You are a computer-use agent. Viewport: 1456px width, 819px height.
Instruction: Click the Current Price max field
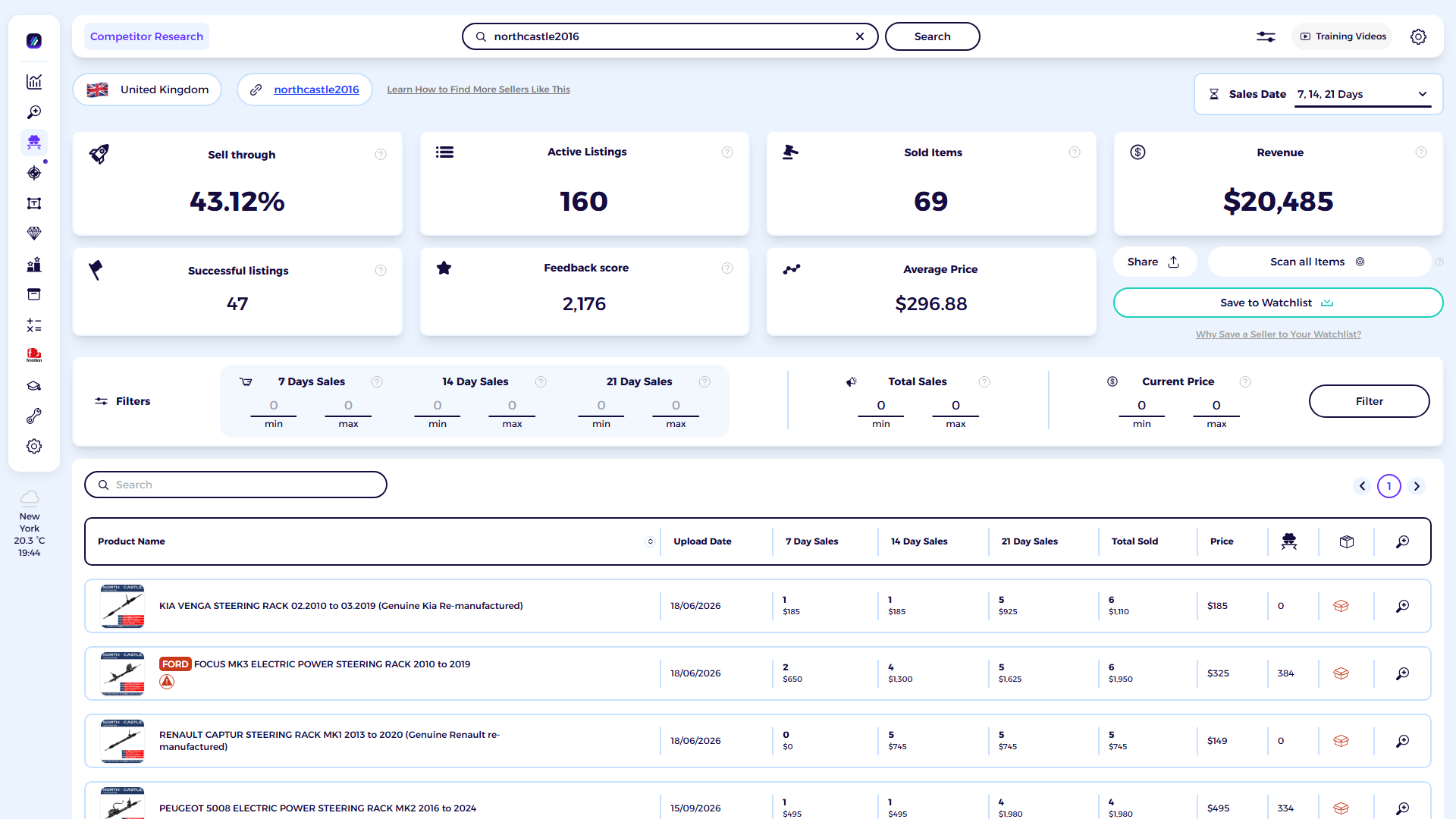tap(1216, 406)
